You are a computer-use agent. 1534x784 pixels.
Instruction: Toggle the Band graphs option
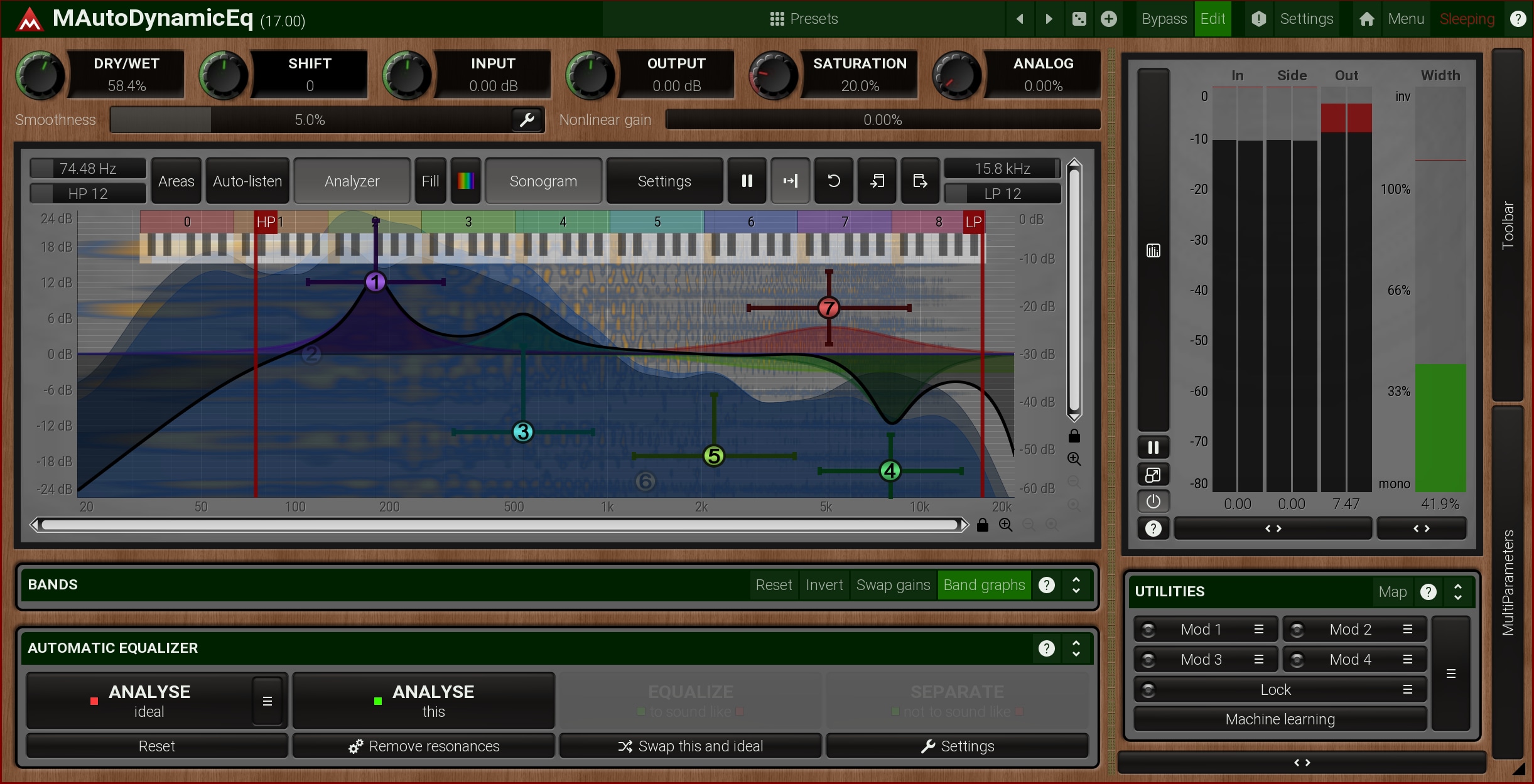tap(983, 585)
